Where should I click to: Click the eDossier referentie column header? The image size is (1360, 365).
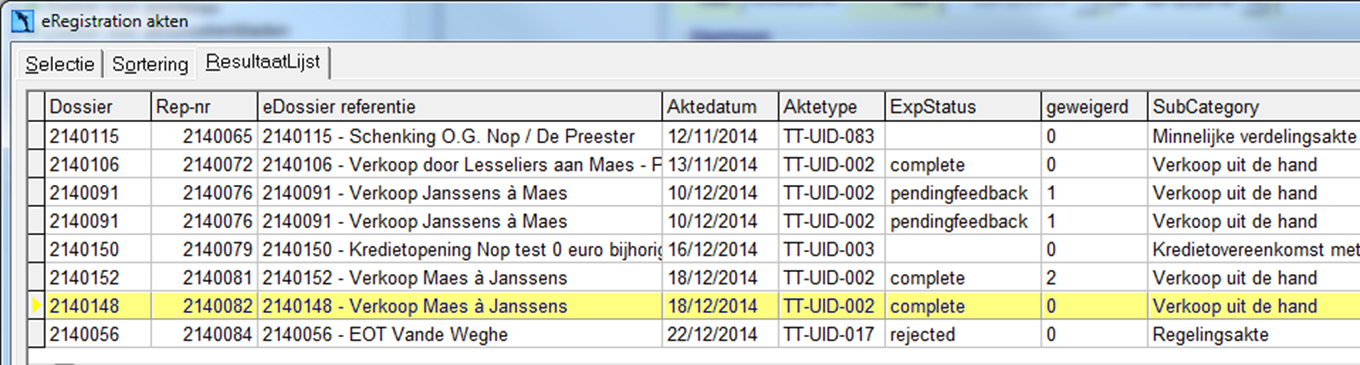[x=460, y=107]
